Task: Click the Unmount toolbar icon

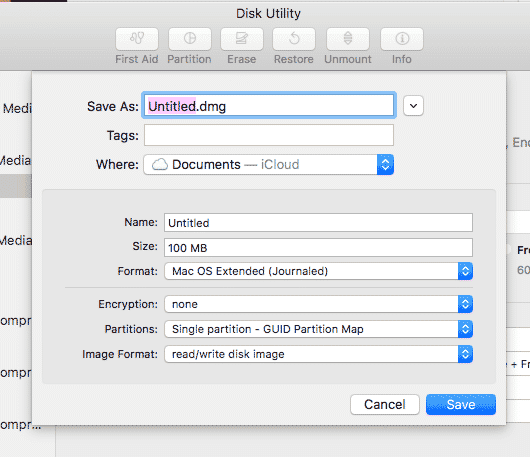Action: pyautogui.click(x=348, y=39)
